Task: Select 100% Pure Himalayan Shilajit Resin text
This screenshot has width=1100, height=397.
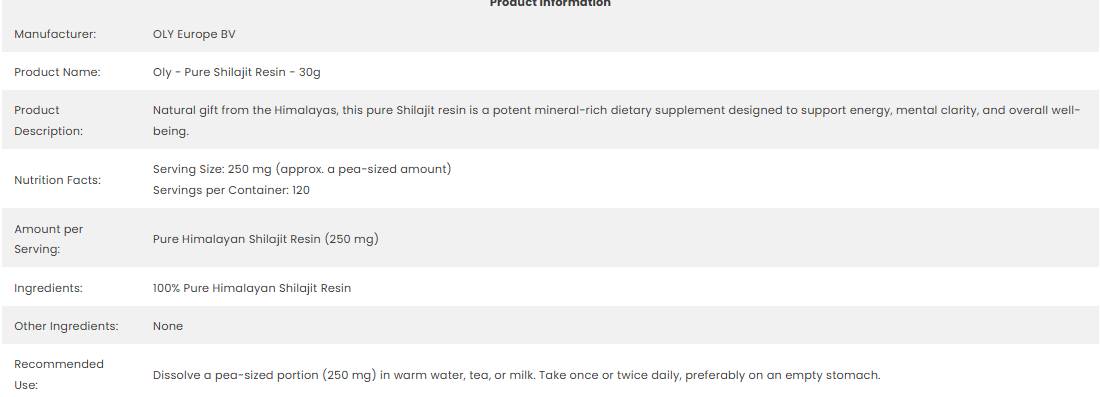Action: (x=252, y=288)
